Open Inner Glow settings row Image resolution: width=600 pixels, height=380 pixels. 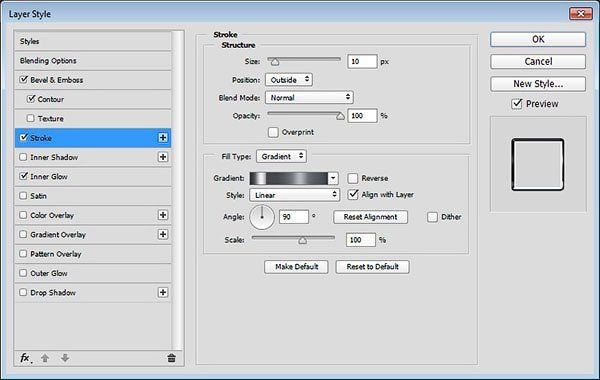pyautogui.click(x=93, y=176)
